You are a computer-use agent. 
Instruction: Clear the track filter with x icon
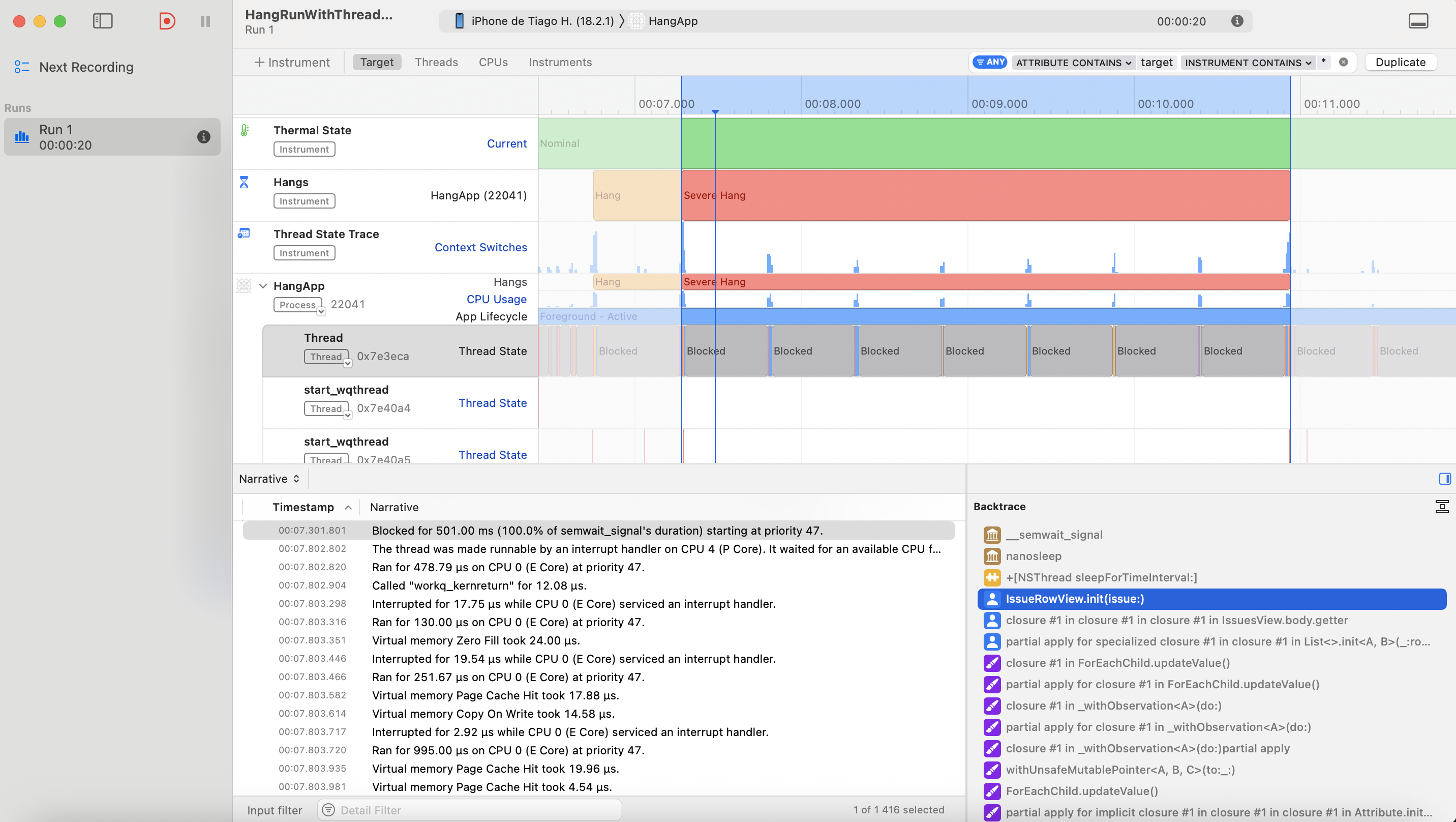coord(1344,62)
